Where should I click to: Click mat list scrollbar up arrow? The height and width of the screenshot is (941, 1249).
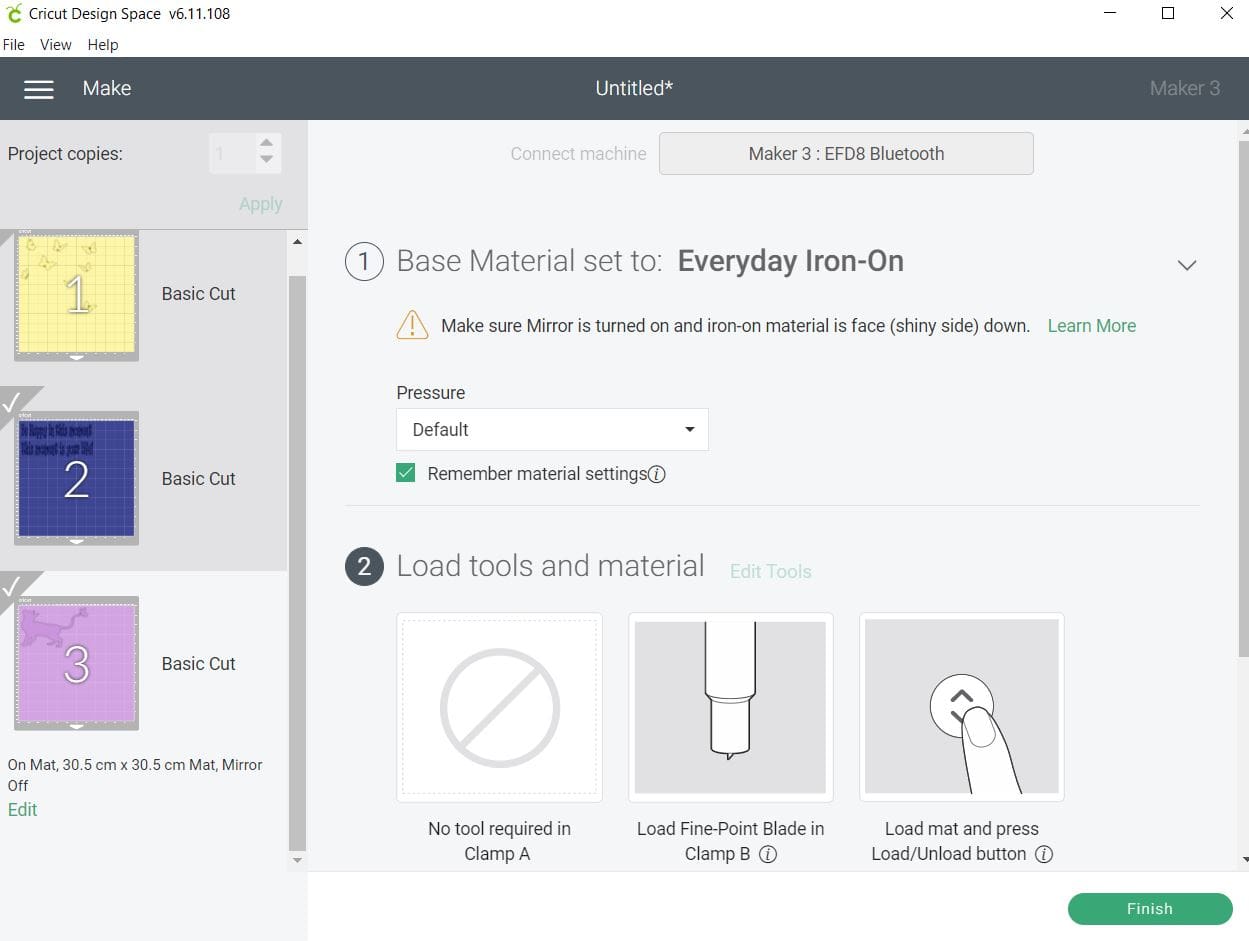point(297,242)
